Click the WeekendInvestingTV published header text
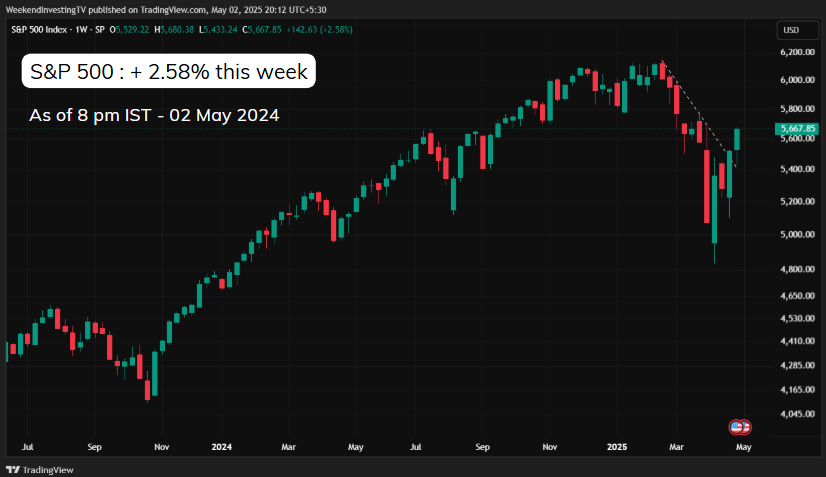The height and width of the screenshot is (477, 826). [x=166, y=9]
